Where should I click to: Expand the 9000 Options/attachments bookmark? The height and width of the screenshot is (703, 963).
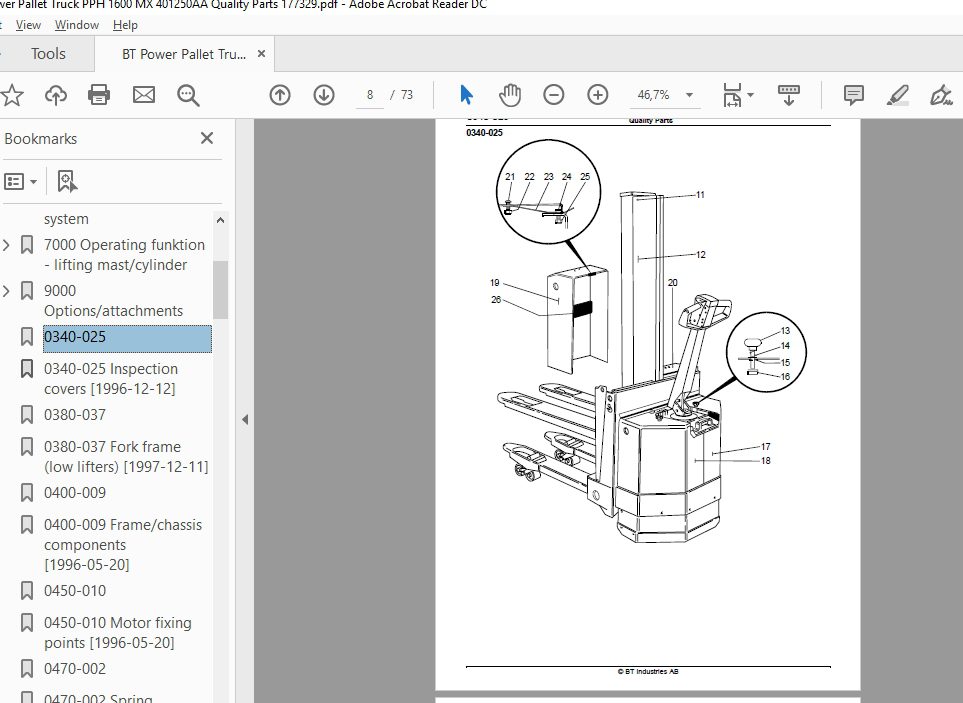coord(7,291)
